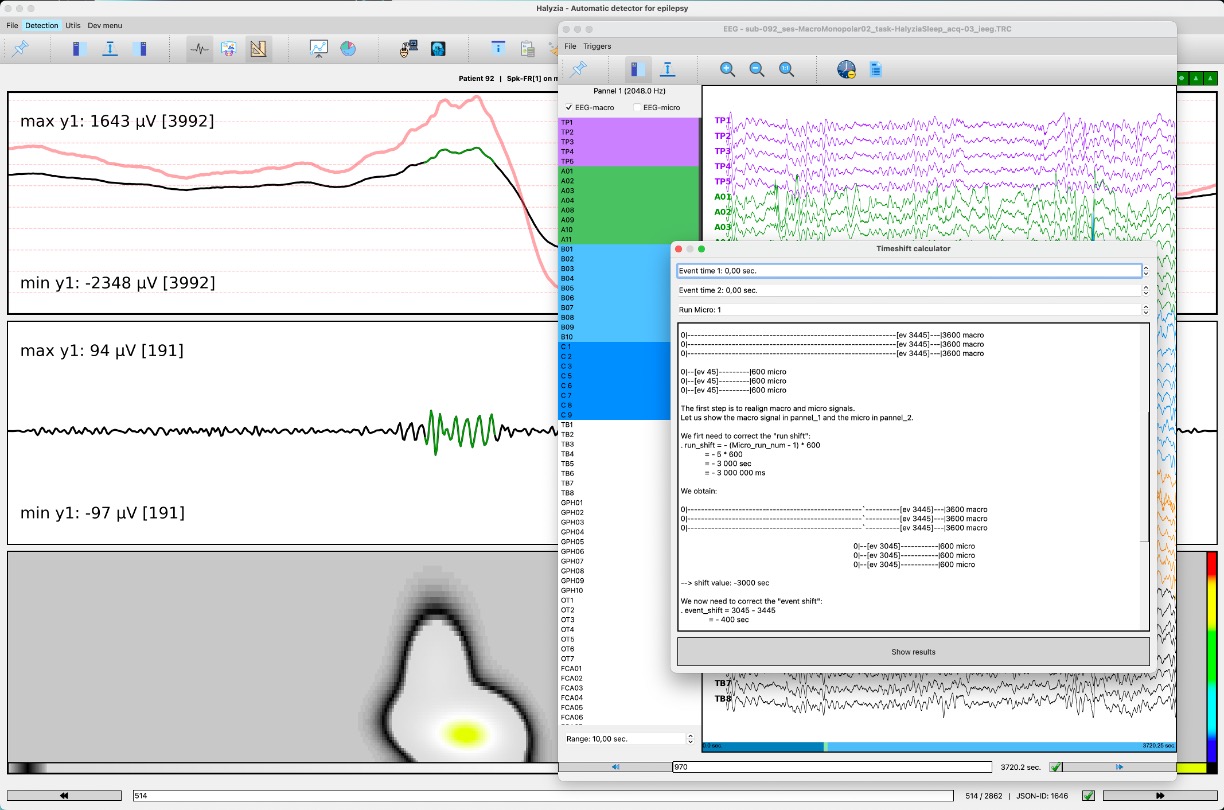
Task: Uncheck the EEG-macro checkbox
Action: 569,107
